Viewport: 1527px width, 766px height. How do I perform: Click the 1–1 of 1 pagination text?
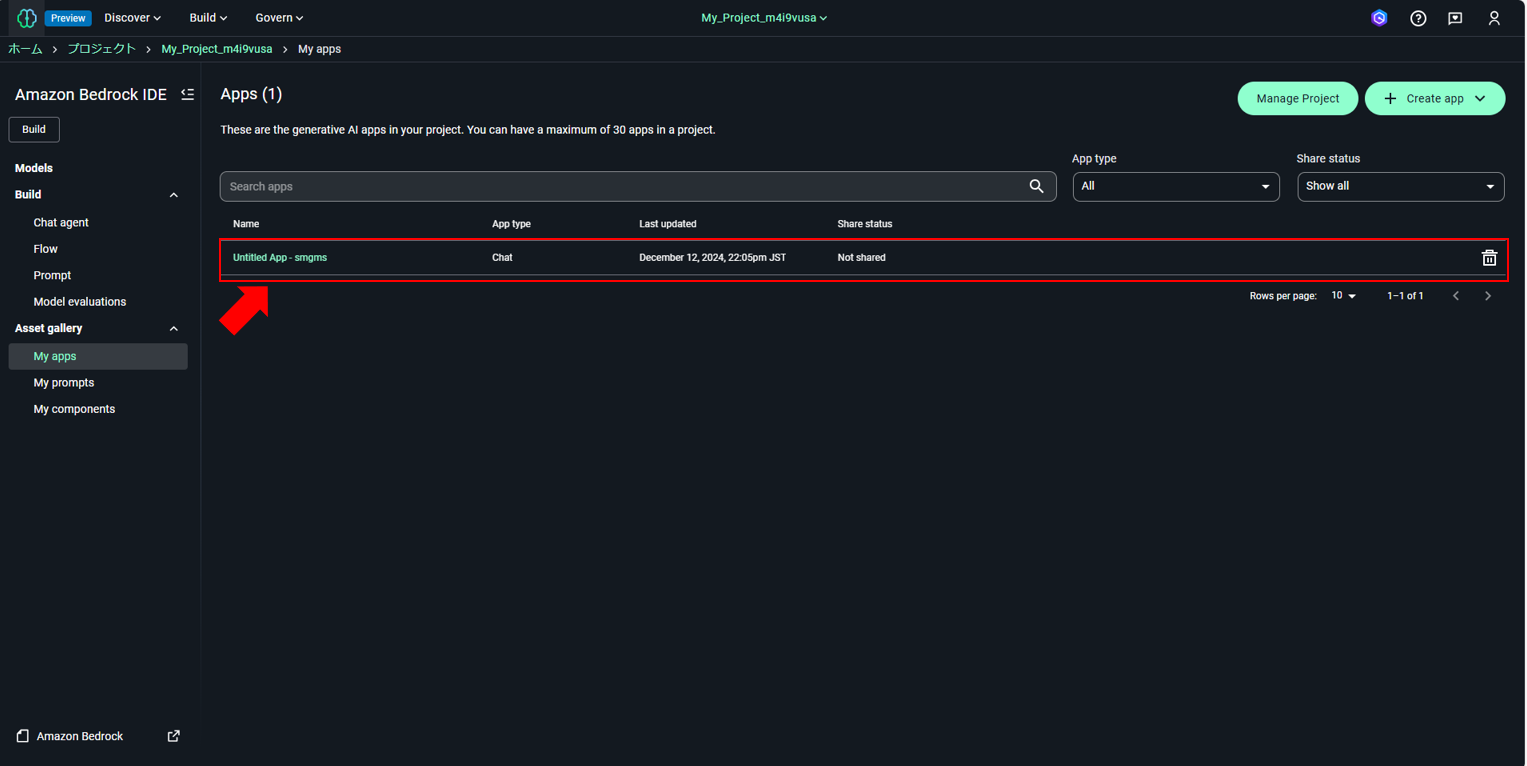[1405, 296]
